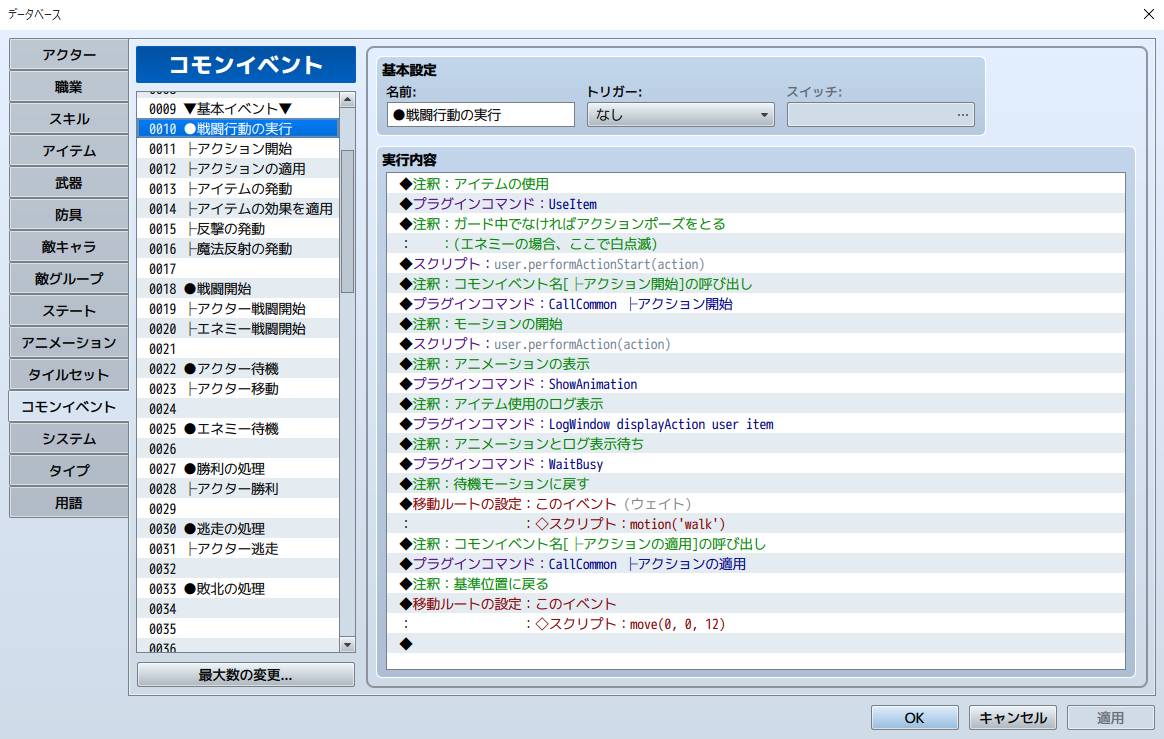Image resolution: width=1164 pixels, height=739 pixels.
Task: Select the command line 注釈:アイテムの使用
Action: [756, 183]
